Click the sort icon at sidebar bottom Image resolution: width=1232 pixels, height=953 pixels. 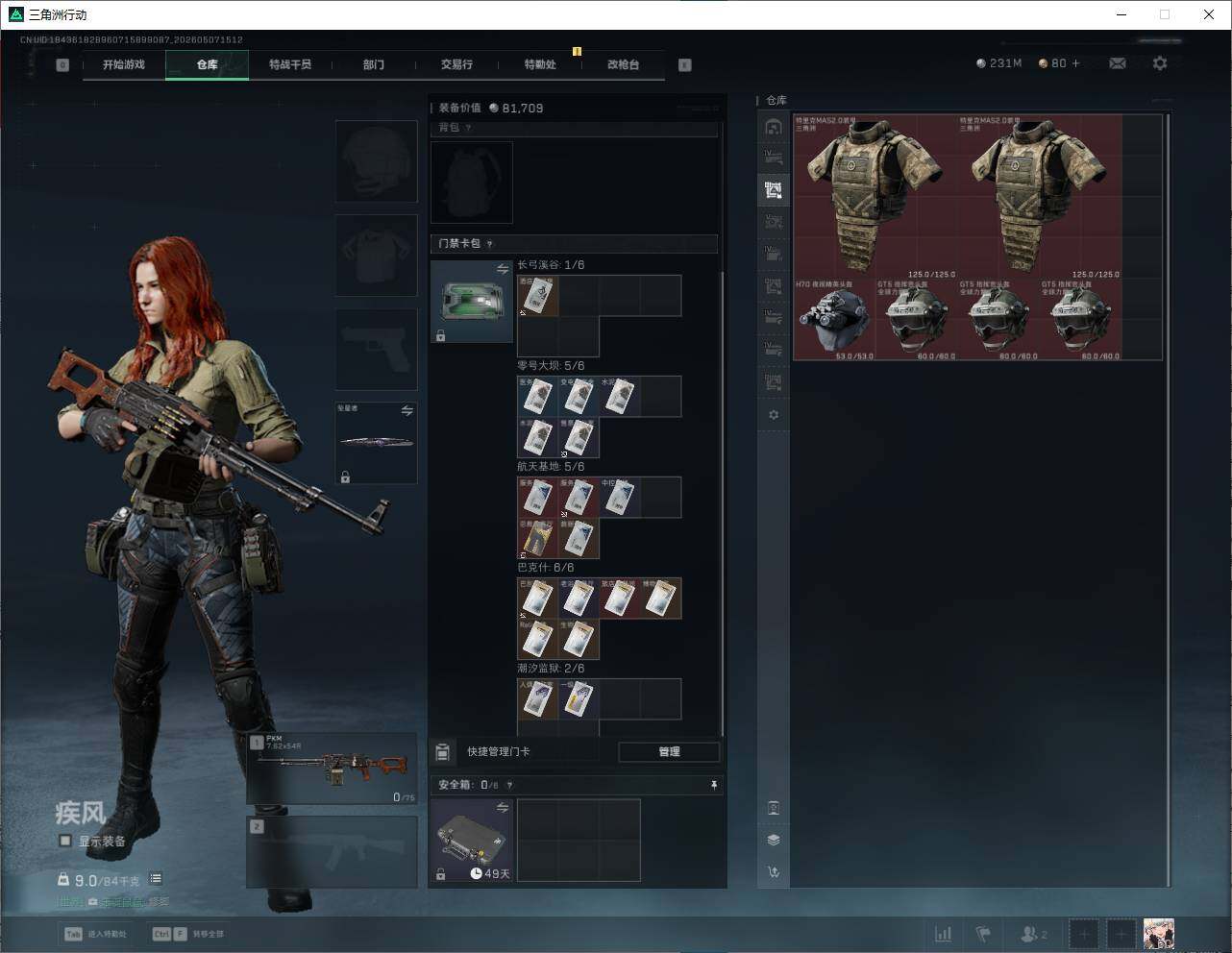pos(774,872)
